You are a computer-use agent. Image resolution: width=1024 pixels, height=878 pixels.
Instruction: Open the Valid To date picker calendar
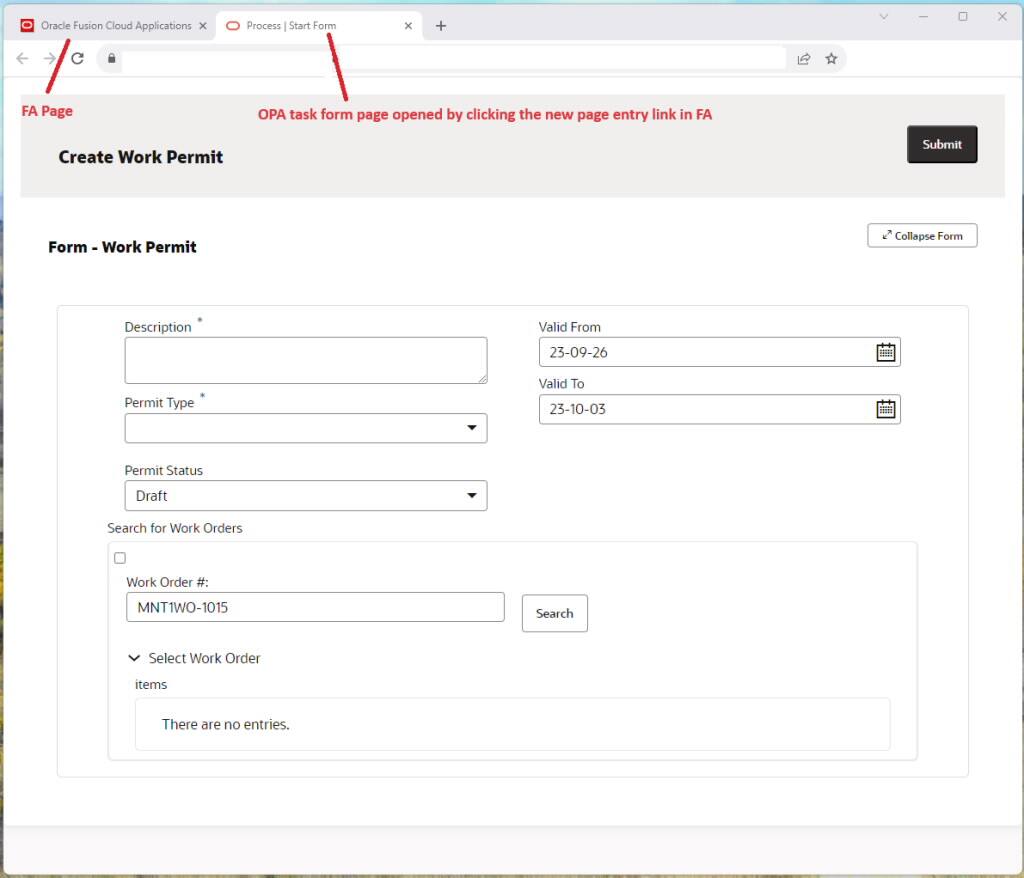[884, 408]
